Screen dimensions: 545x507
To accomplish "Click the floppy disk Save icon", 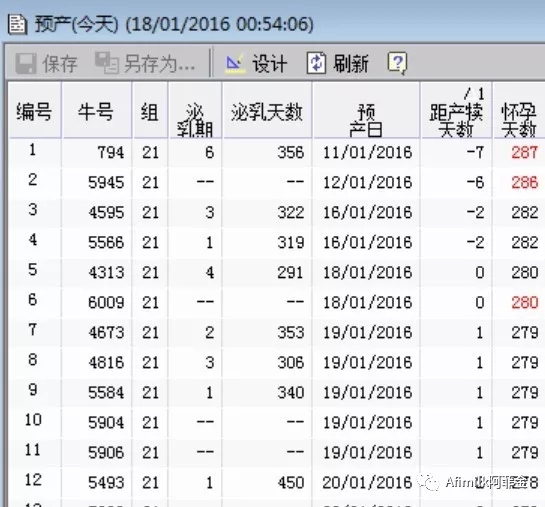I will [x=26, y=63].
